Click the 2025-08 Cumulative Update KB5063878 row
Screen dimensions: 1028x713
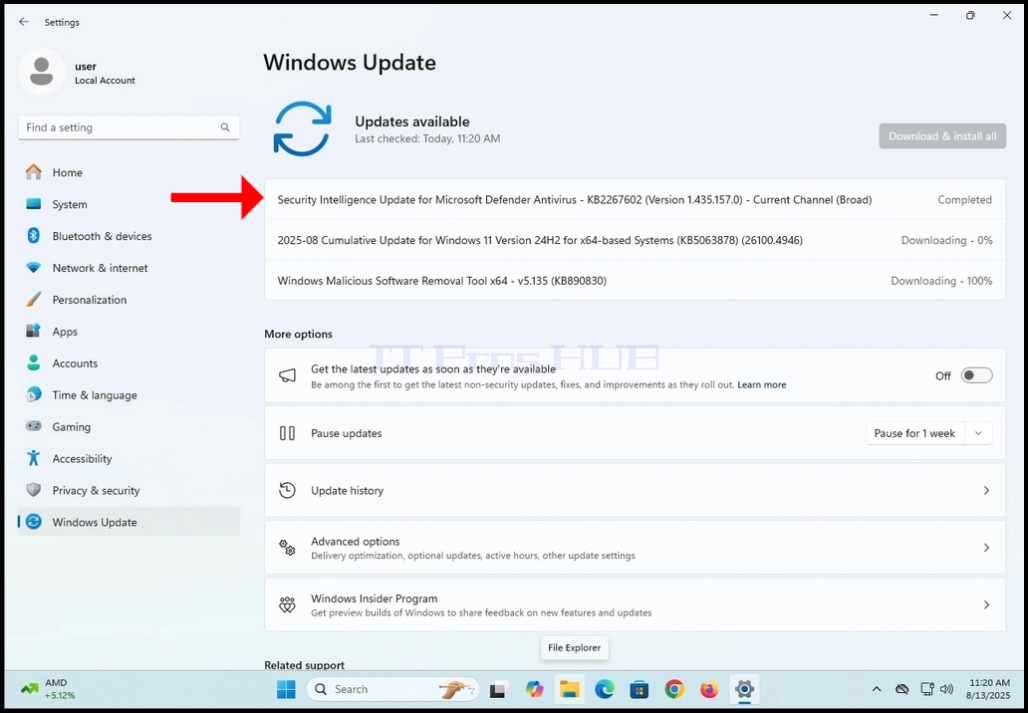point(635,241)
